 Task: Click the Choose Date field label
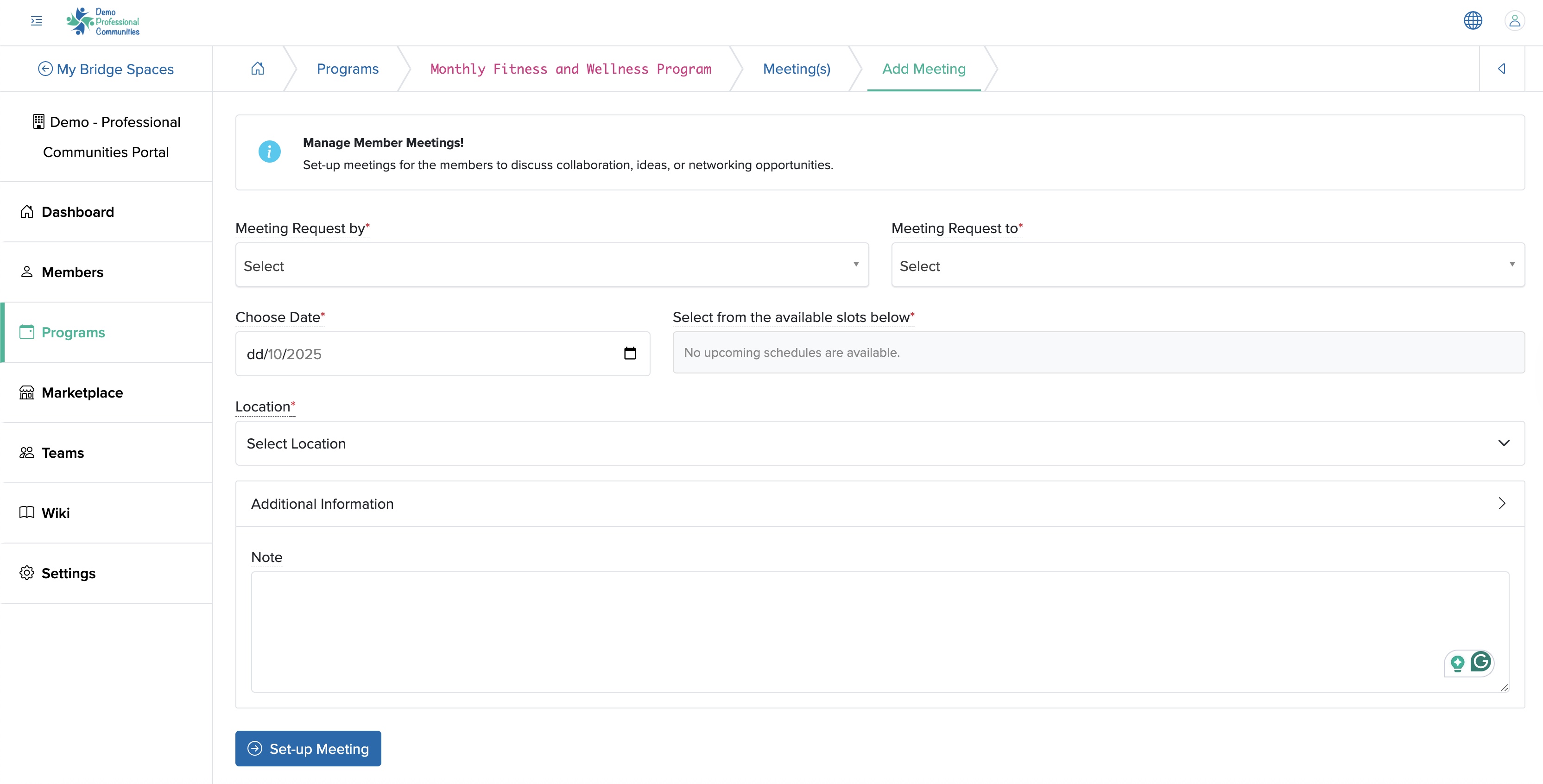point(280,317)
